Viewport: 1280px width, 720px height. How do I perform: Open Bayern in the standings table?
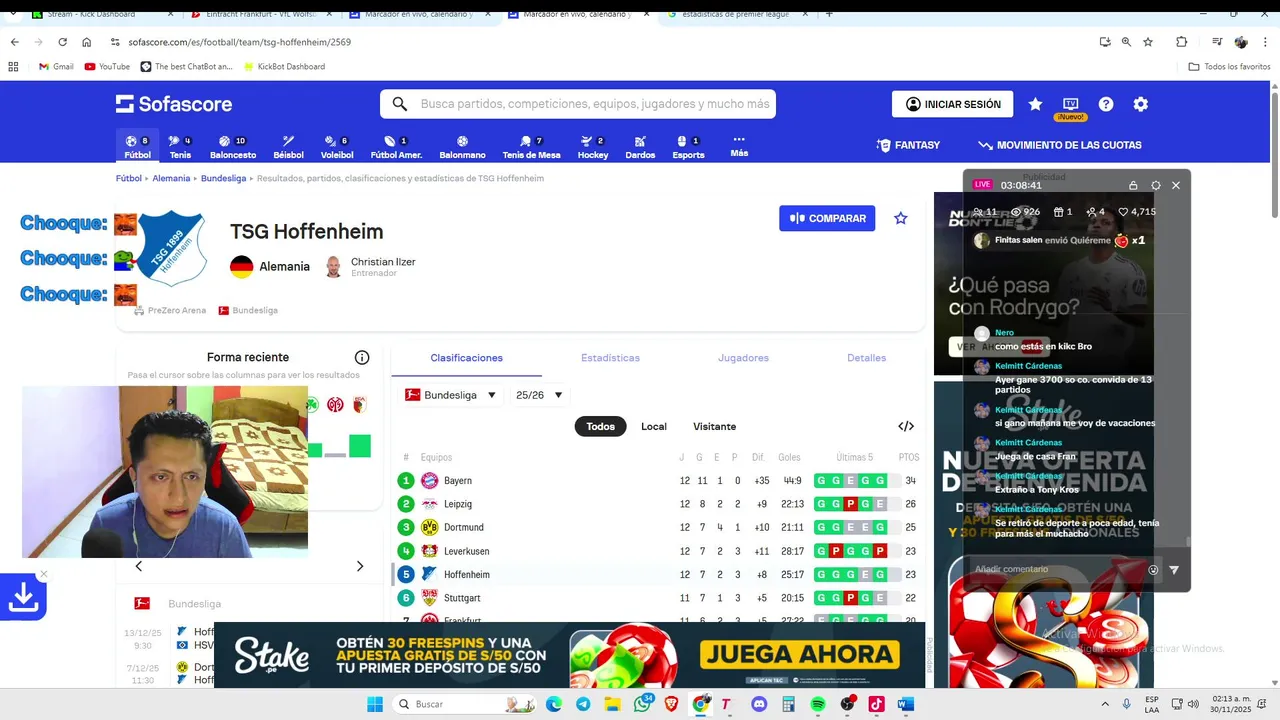[x=458, y=481]
